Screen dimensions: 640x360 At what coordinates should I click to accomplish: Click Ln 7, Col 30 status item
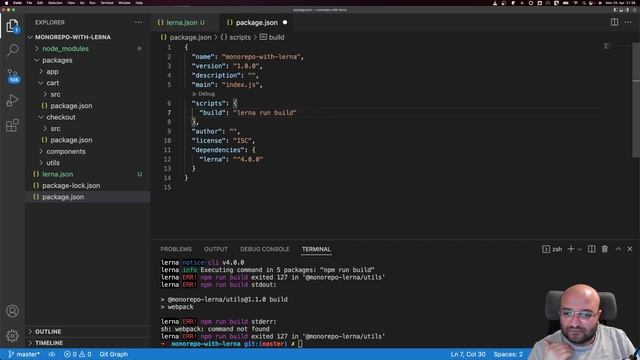468,354
